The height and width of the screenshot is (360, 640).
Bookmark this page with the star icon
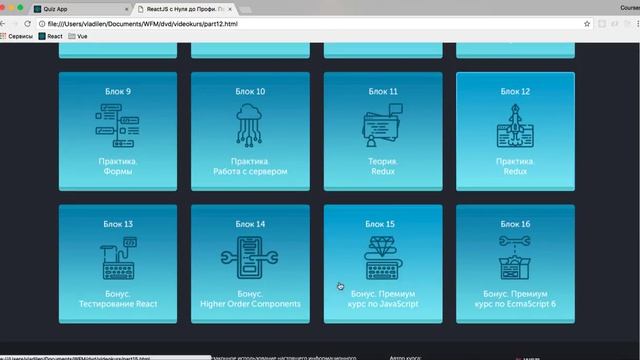[x=587, y=24]
